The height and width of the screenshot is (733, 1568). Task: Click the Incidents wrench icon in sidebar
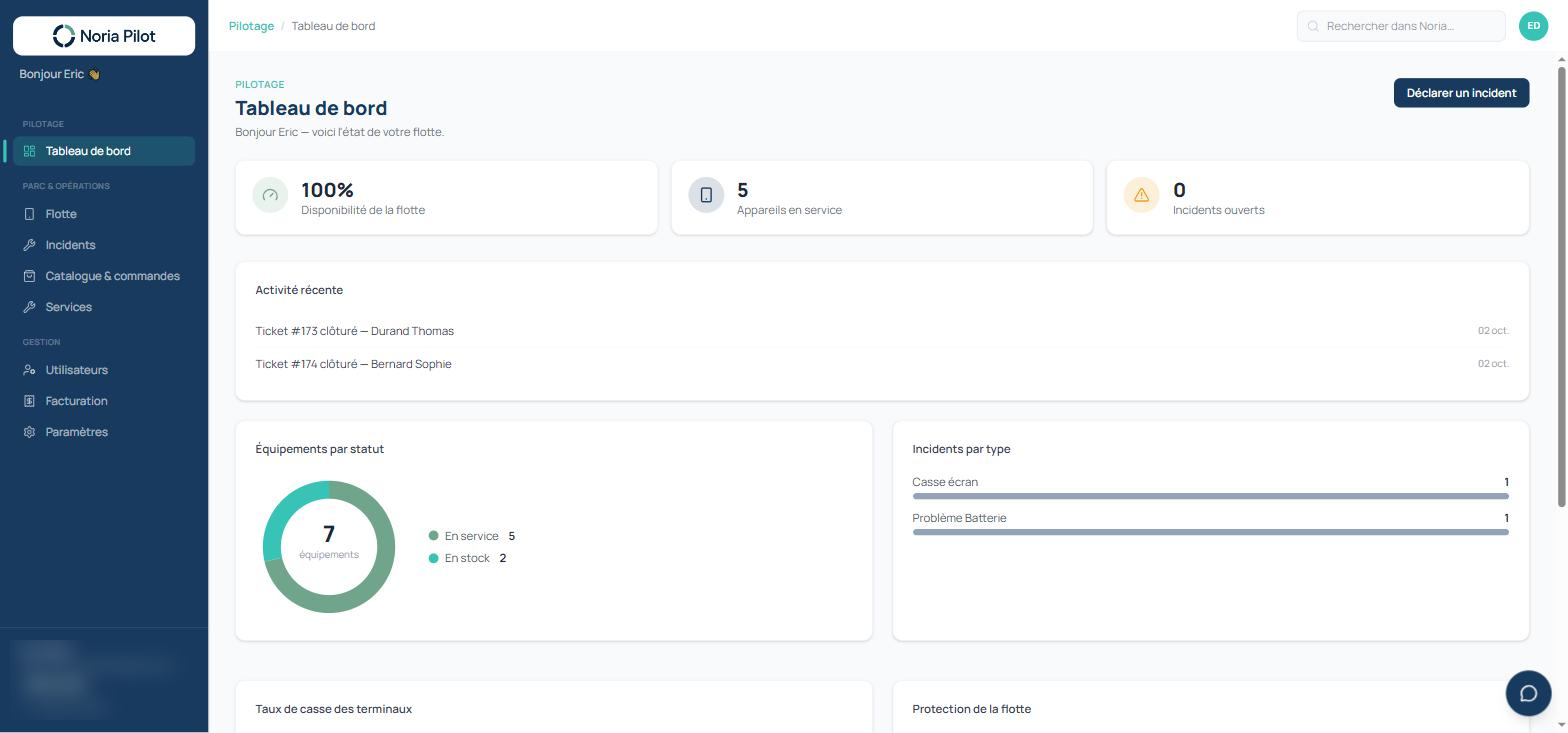coord(29,245)
